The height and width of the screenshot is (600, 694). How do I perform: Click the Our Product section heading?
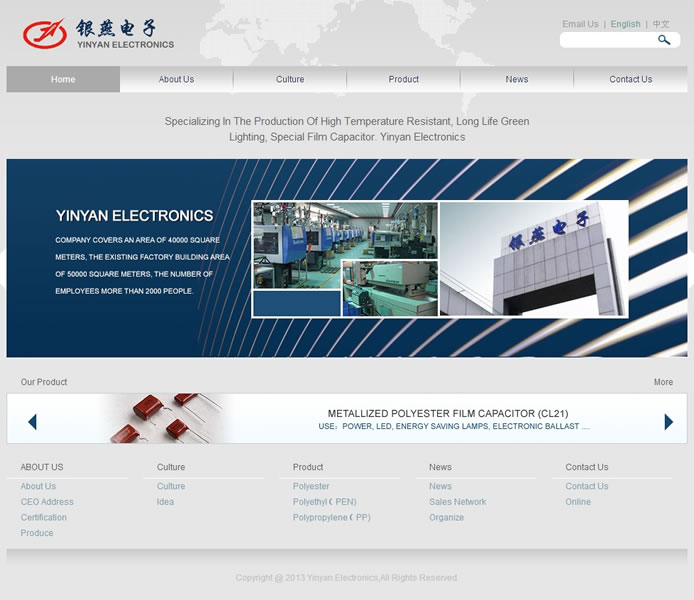[x=44, y=382]
